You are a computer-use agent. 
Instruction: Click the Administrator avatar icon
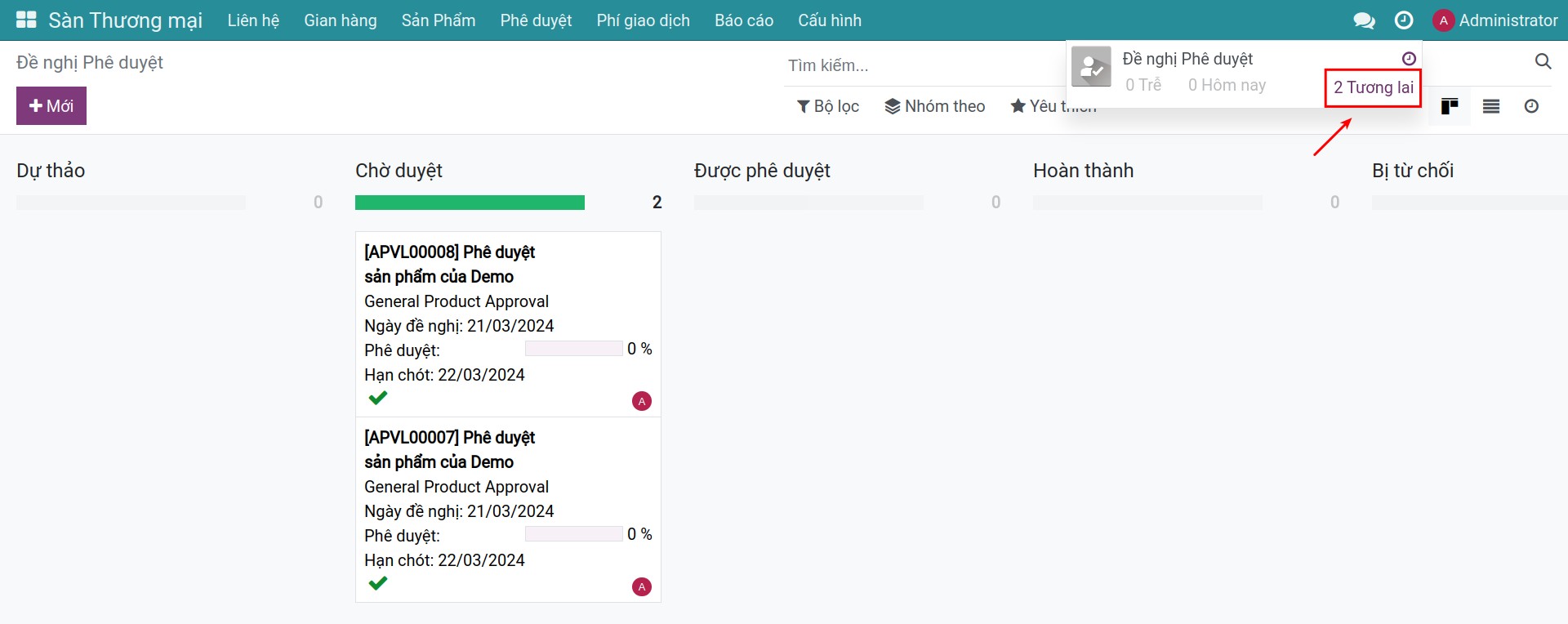1444,20
